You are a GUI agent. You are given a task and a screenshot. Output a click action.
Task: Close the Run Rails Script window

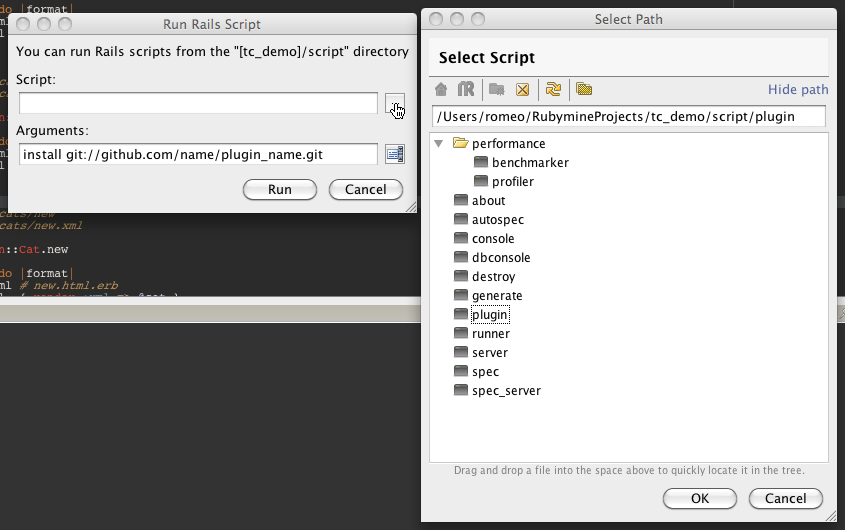23,24
